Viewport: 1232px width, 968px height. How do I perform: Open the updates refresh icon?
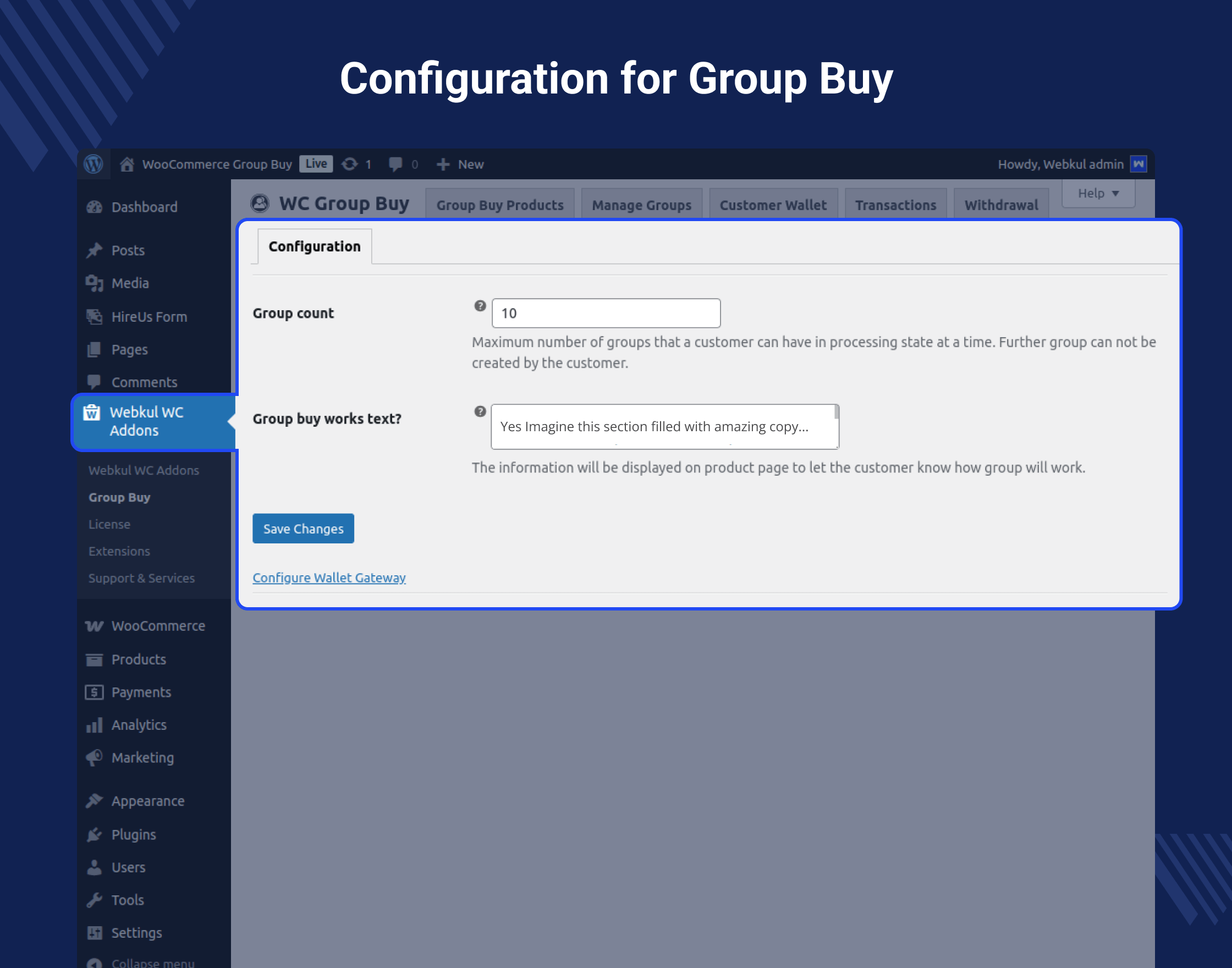pyautogui.click(x=350, y=164)
